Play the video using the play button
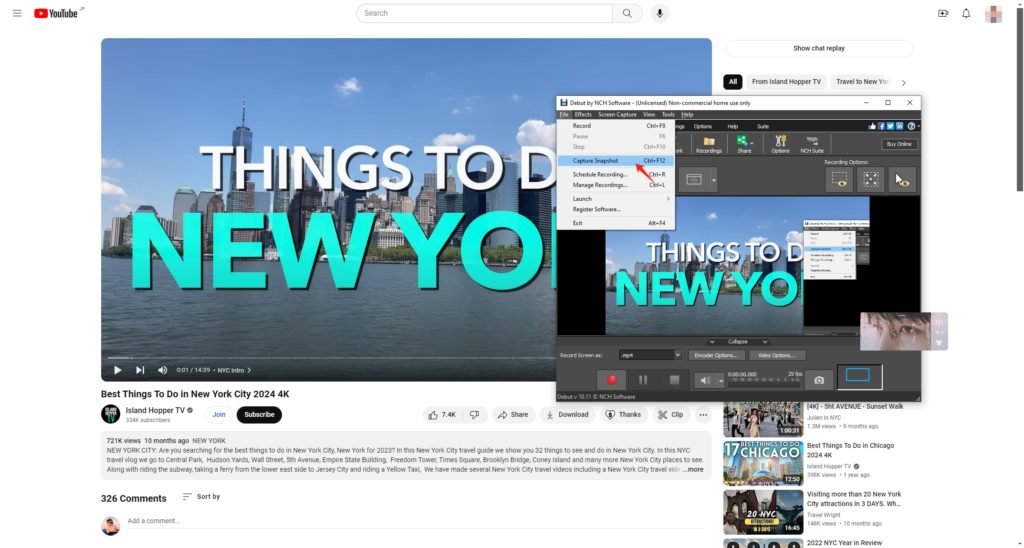The image size is (1024, 548). (118, 370)
